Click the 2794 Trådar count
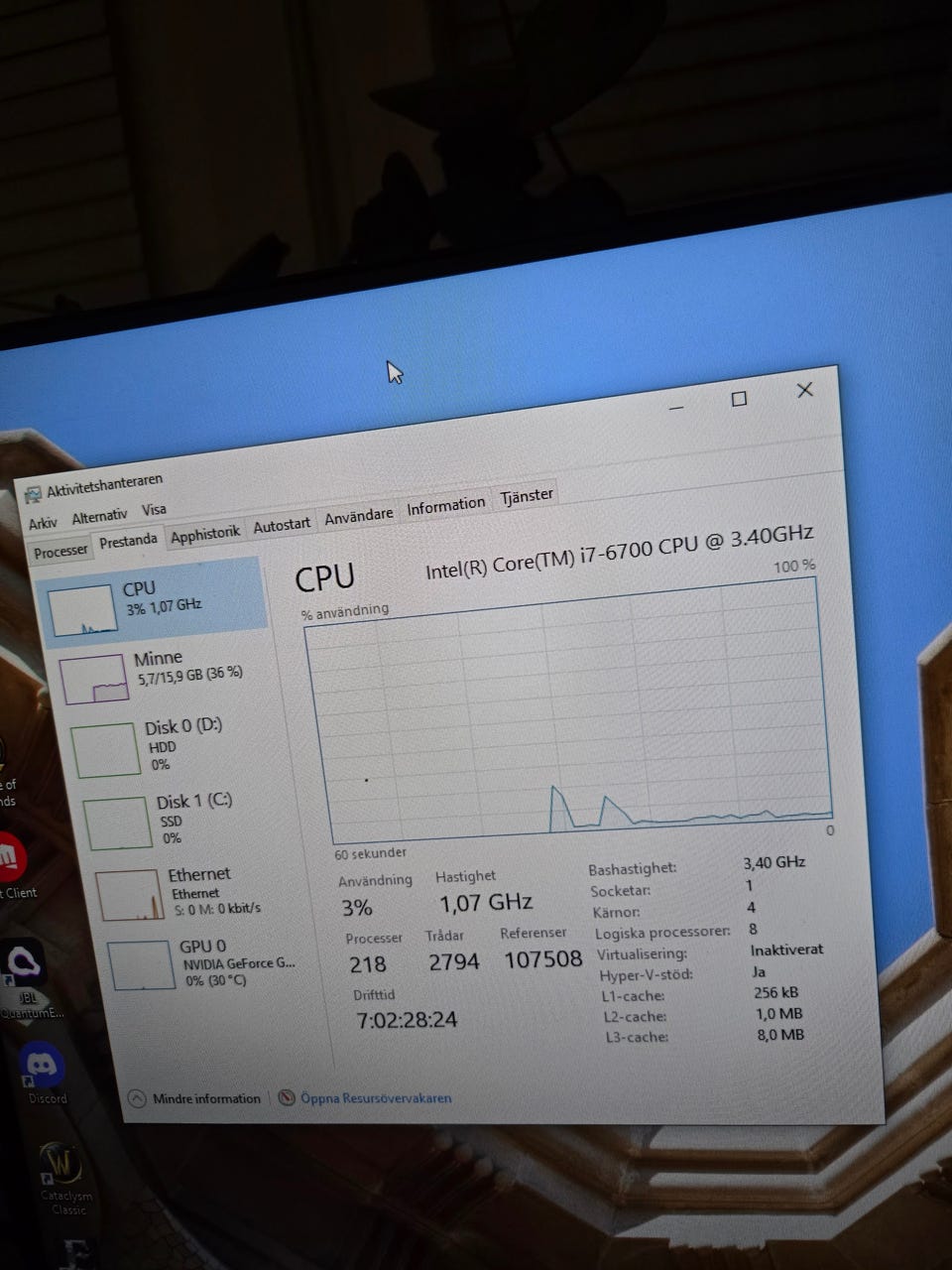This screenshot has width=952, height=1270. coord(454,961)
